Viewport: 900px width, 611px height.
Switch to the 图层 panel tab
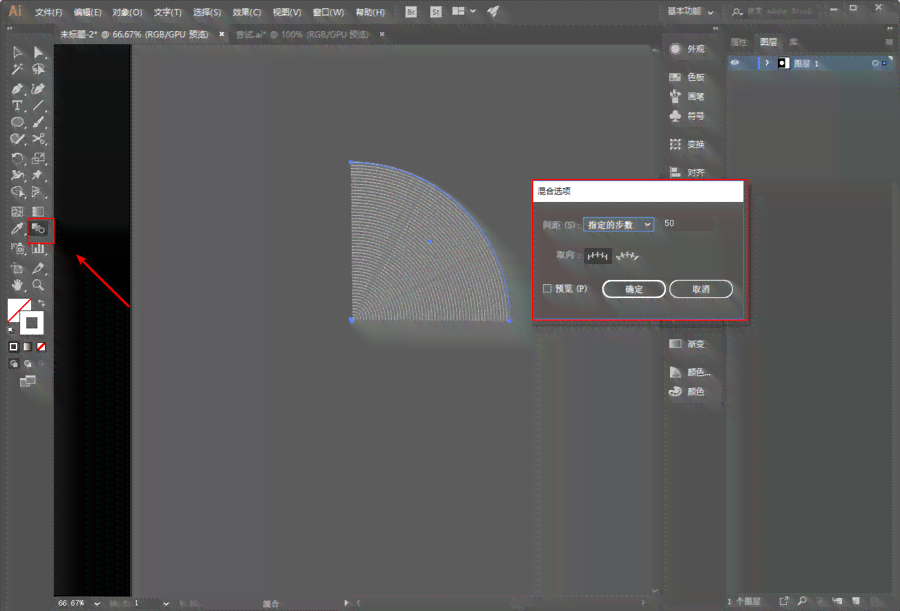pyautogui.click(x=768, y=42)
